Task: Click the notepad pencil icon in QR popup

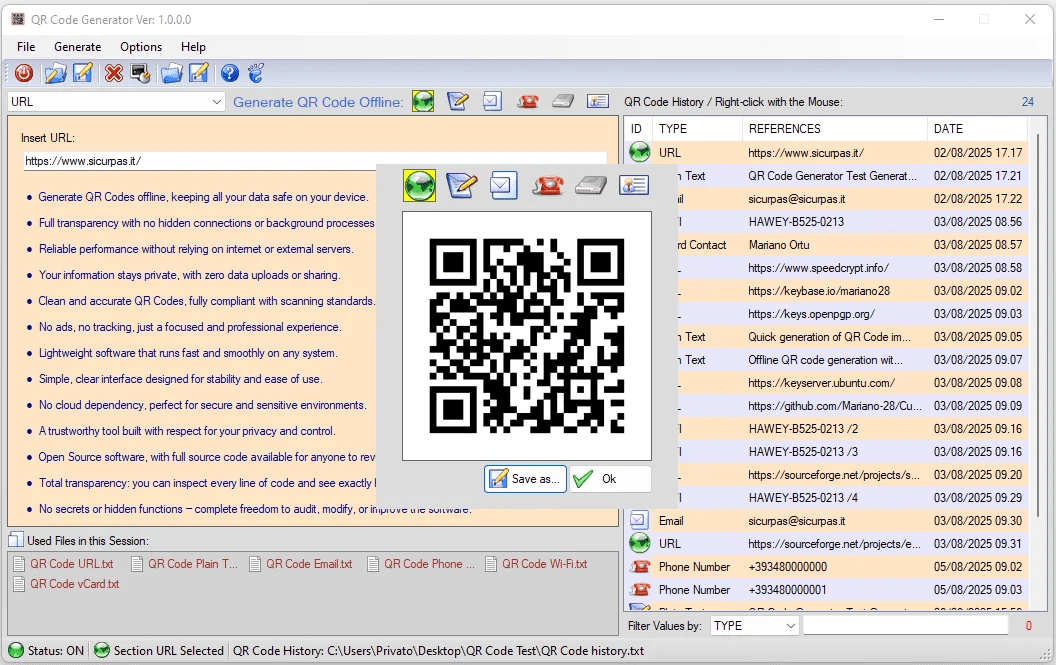Action: 462,185
